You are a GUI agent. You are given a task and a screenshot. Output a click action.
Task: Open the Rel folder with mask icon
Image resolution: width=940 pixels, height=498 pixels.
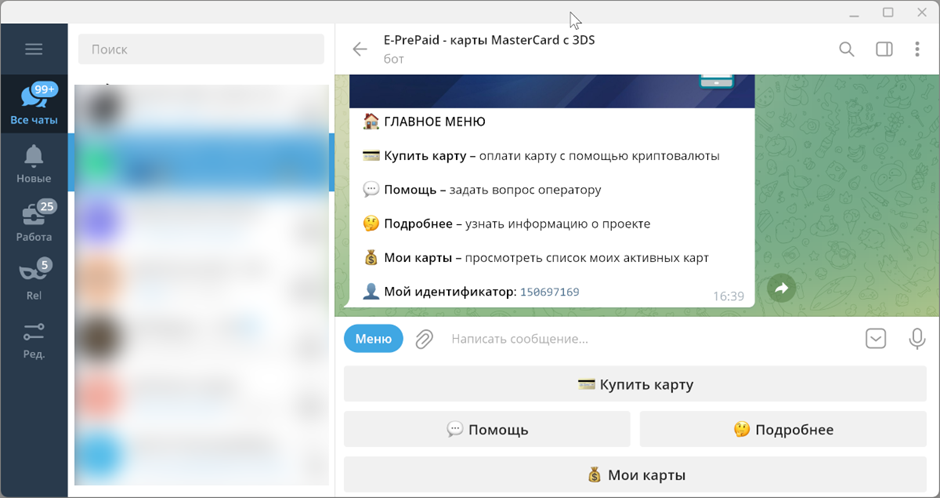(x=34, y=279)
